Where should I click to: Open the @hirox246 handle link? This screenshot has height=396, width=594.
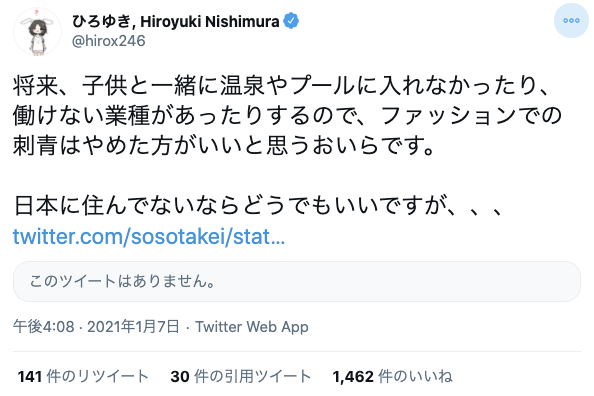click(109, 41)
